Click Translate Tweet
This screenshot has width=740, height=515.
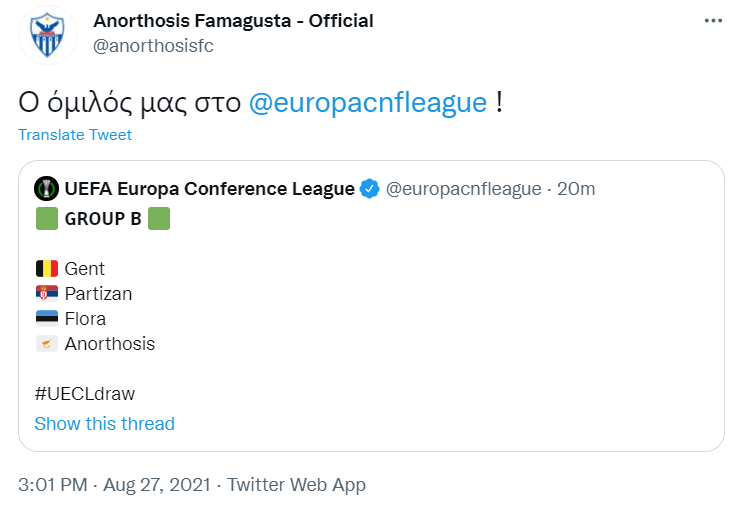[x=75, y=135]
